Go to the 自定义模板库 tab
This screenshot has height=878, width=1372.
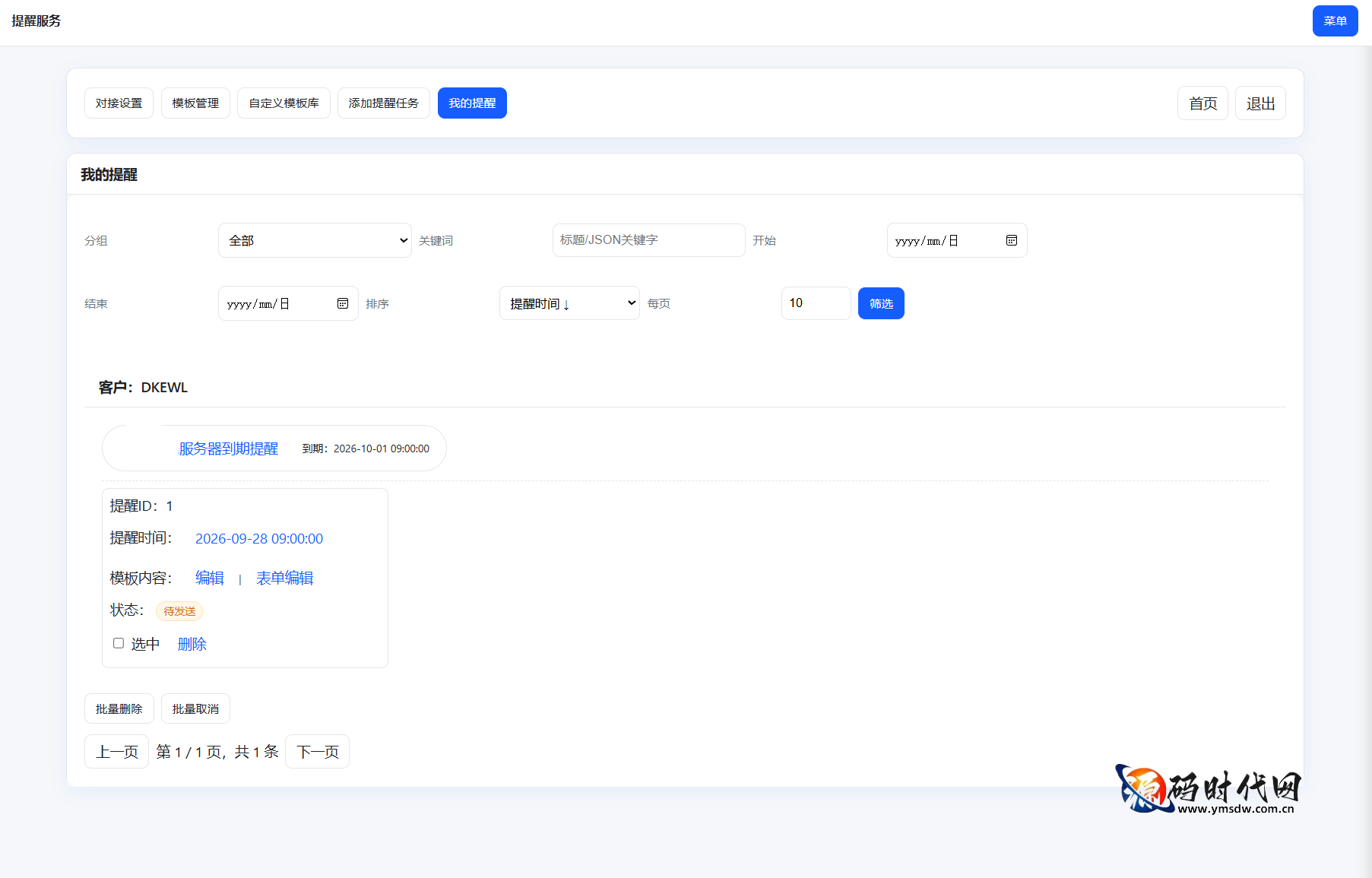pyautogui.click(x=284, y=103)
